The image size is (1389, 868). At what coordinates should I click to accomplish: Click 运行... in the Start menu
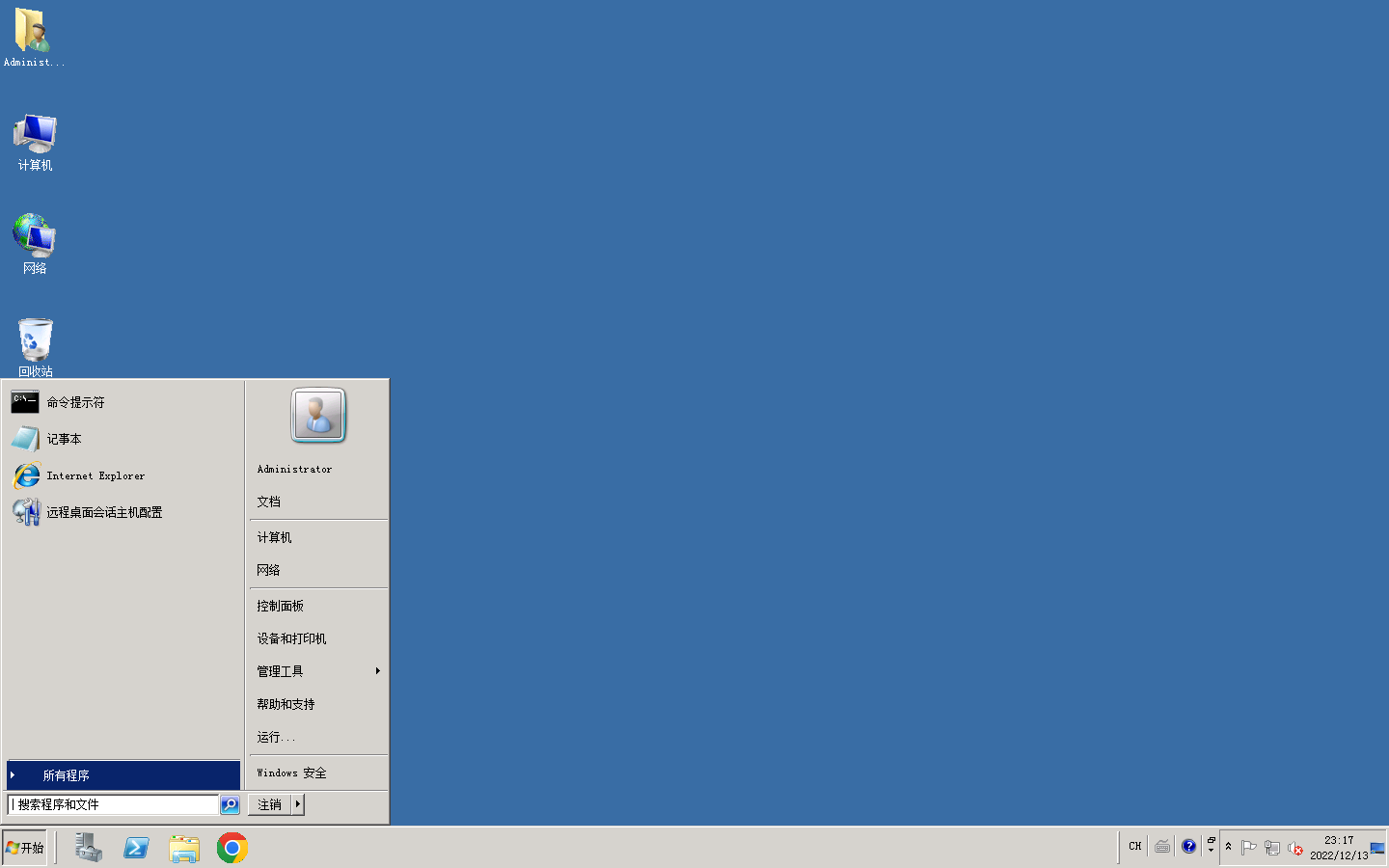pyautogui.click(x=275, y=737)
